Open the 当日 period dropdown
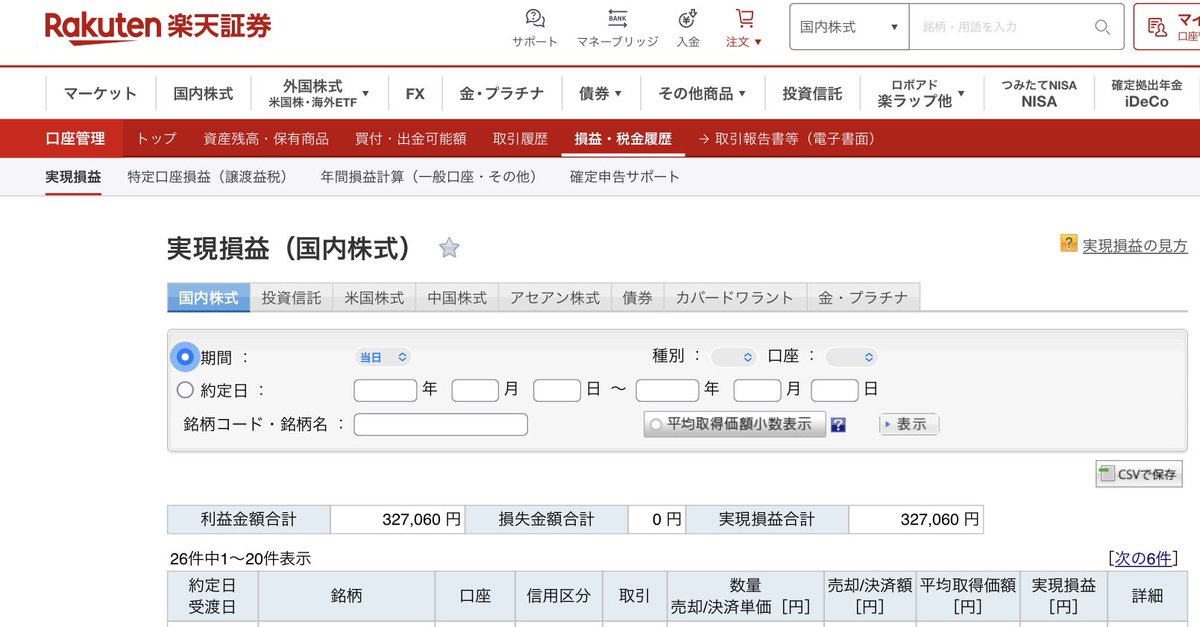Image resolution: width=1200 pixels, height=627 pixels. pyautogui.click(x=383, y=357)
